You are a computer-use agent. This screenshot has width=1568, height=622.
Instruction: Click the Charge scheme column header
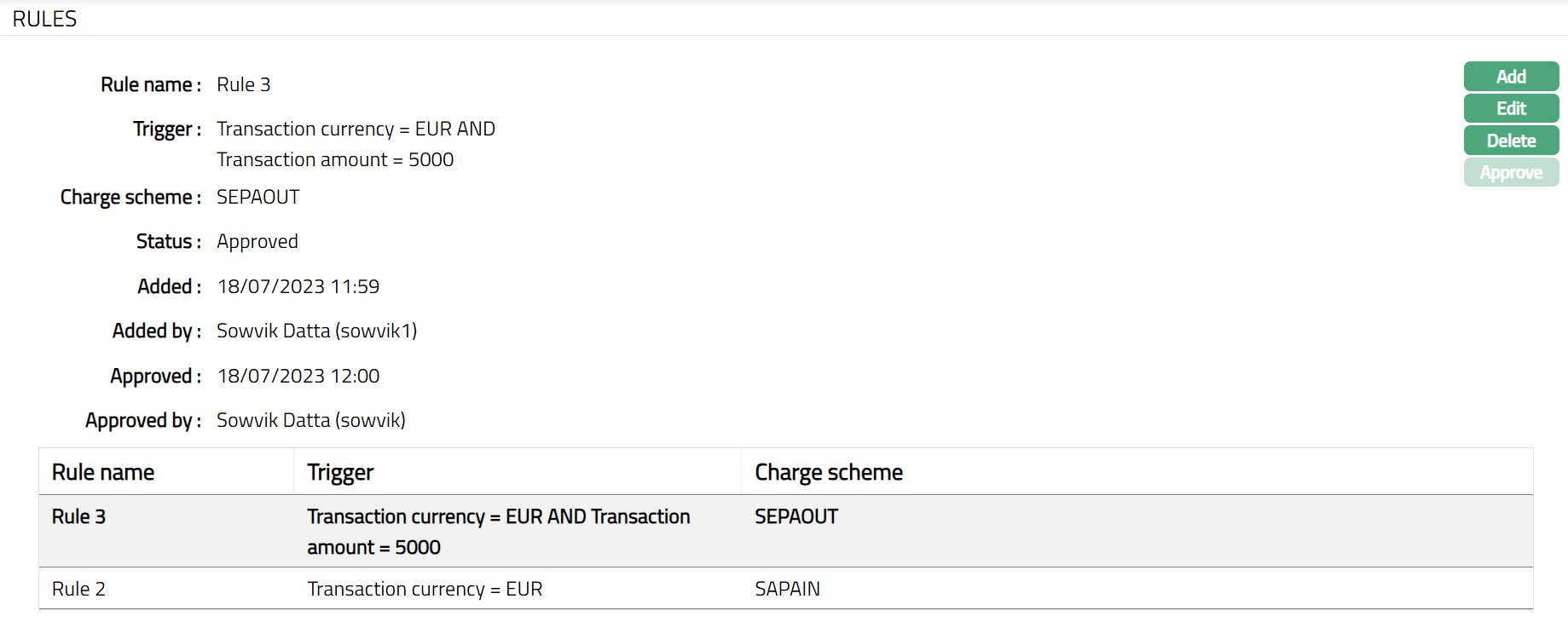tap(828, 472)
